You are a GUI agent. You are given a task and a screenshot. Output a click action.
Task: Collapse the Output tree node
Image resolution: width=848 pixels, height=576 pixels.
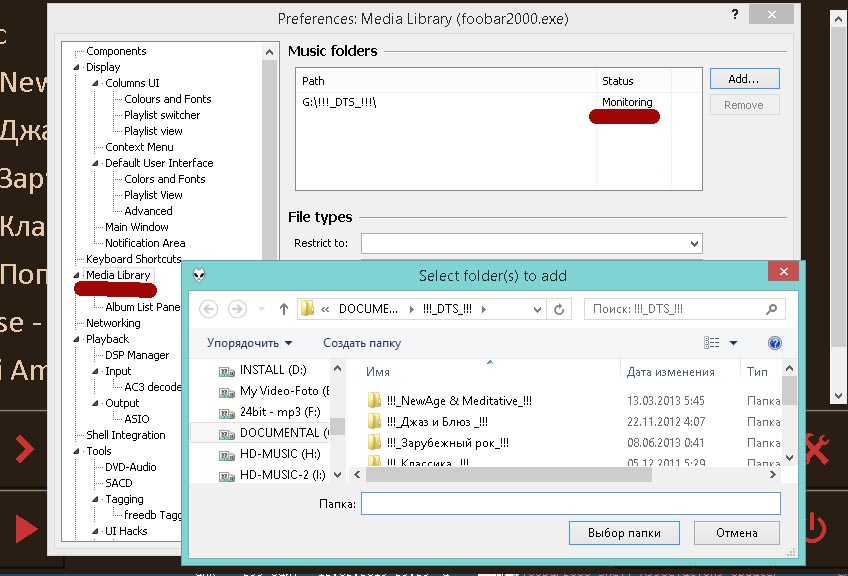(95, 403)
